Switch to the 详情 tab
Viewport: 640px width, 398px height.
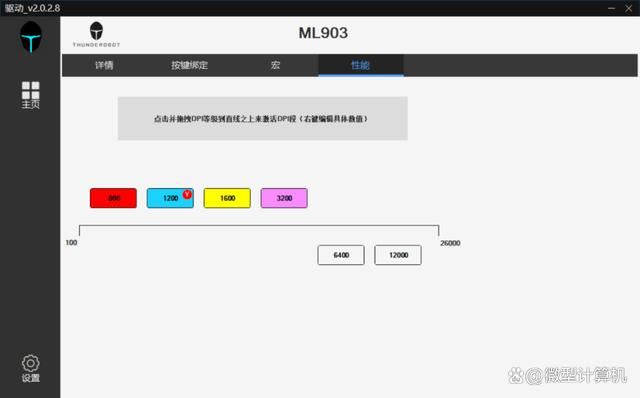coord(104,65)
